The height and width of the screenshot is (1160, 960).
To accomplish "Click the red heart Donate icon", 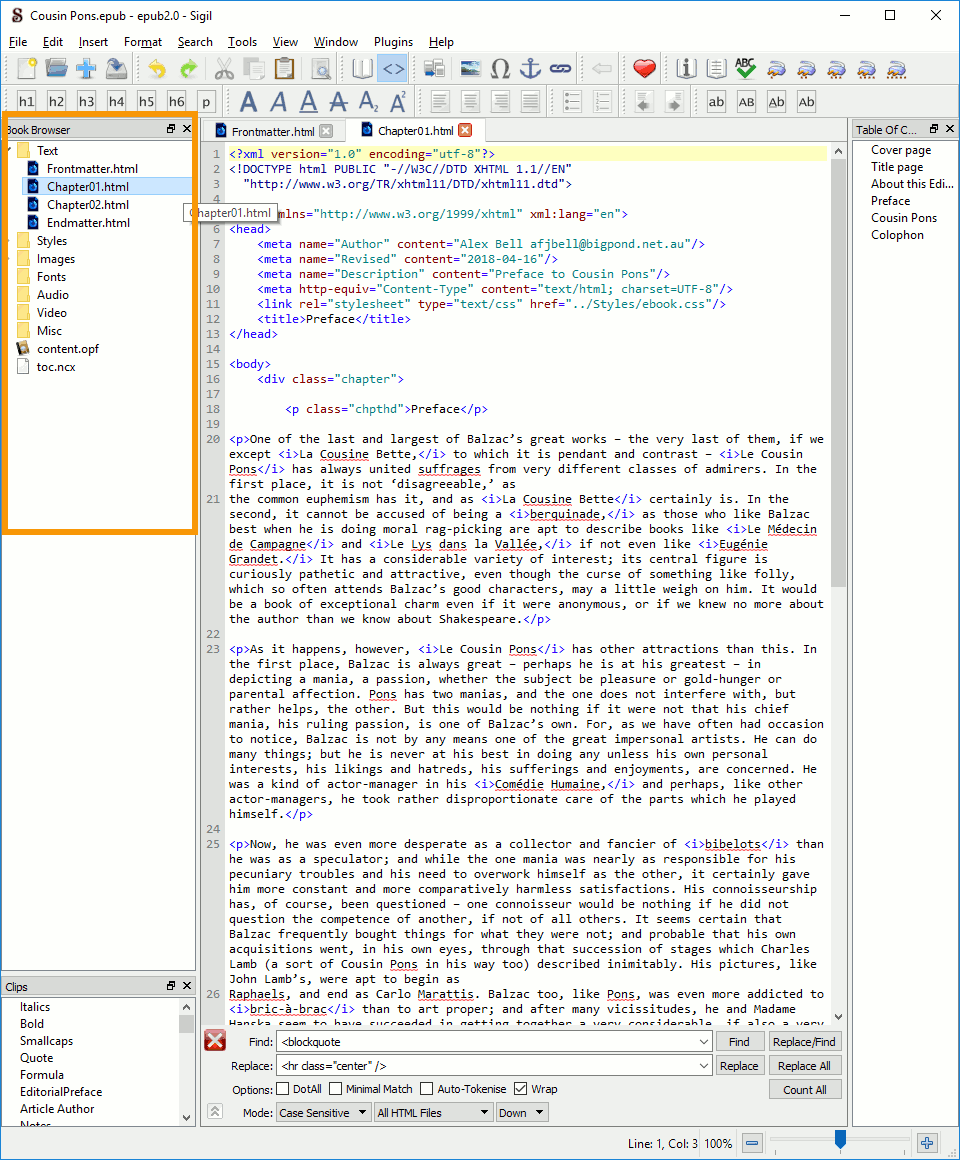I will click(644, 69).
